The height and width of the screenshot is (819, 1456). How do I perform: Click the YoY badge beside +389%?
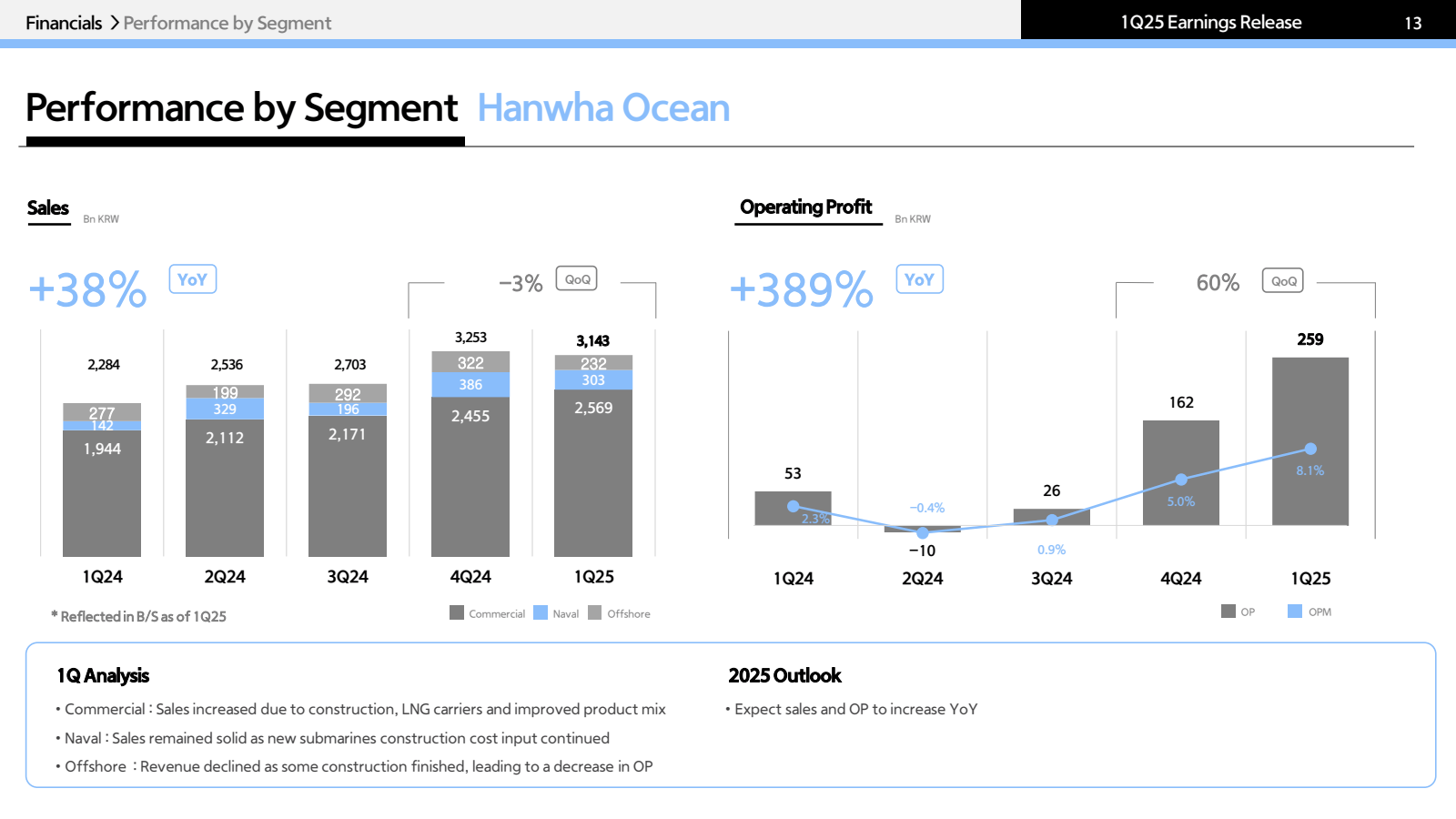click(920, 279)
